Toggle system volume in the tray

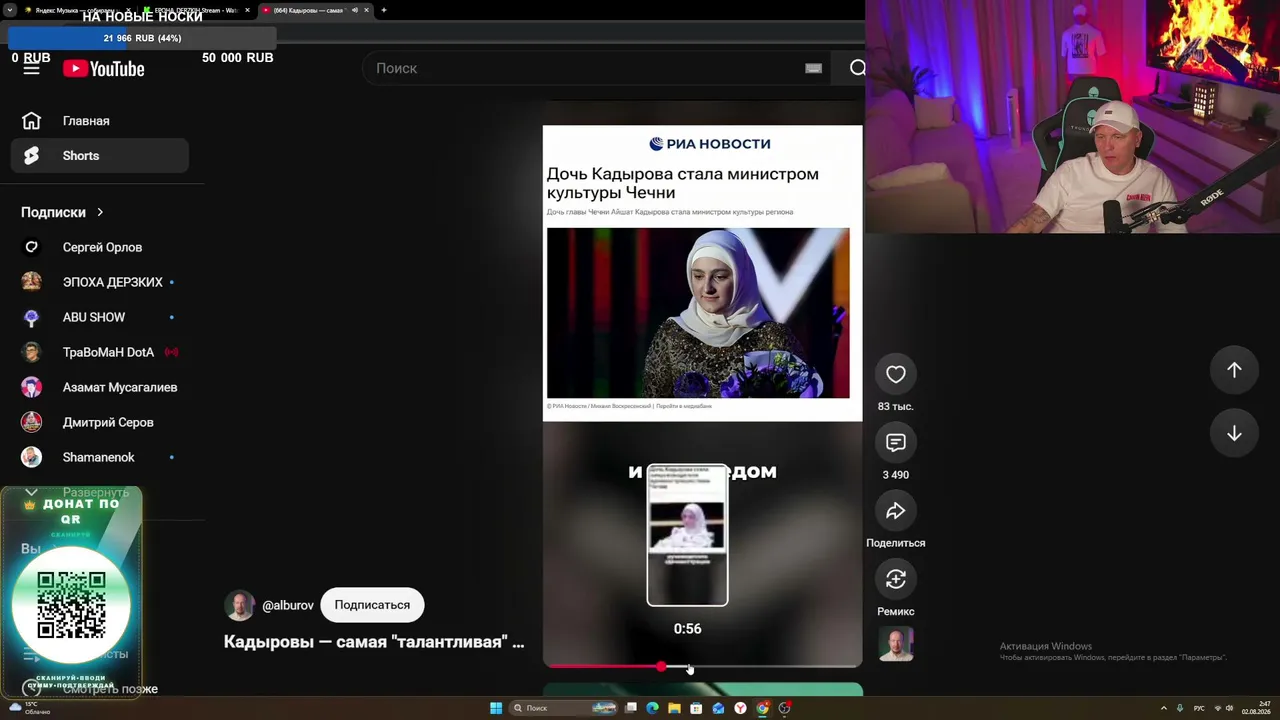[x=1229, y=708]
